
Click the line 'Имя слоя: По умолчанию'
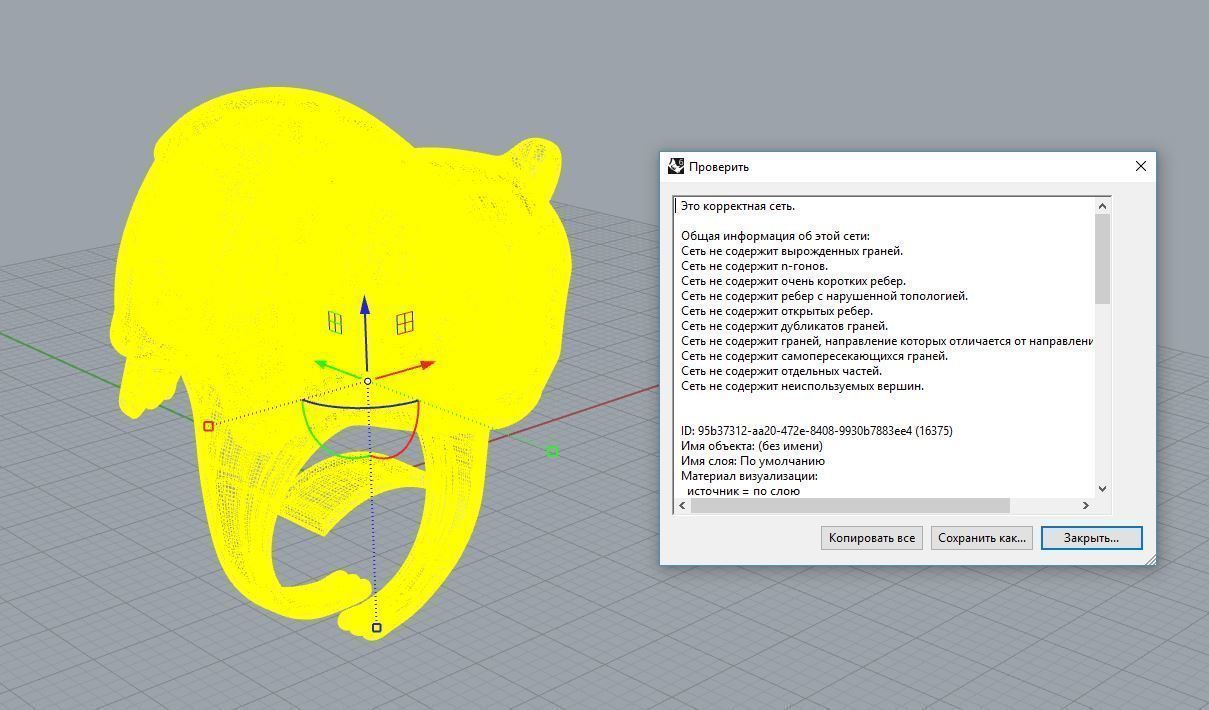click(x=752, y=461)
